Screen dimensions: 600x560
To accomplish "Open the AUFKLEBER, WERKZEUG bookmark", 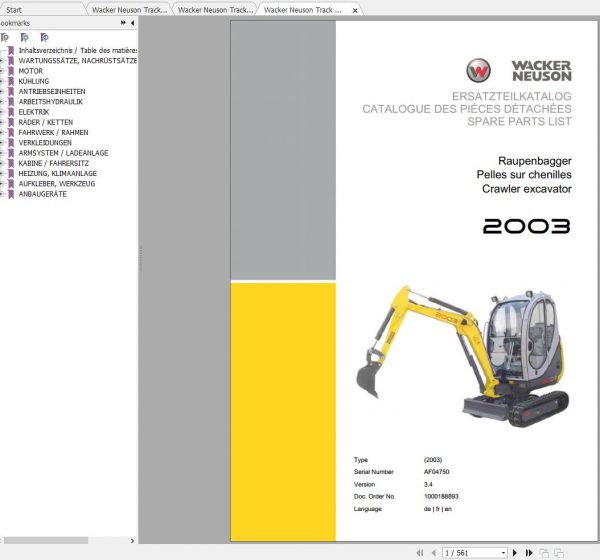I will pyautogui.click(x=57, y=184).
